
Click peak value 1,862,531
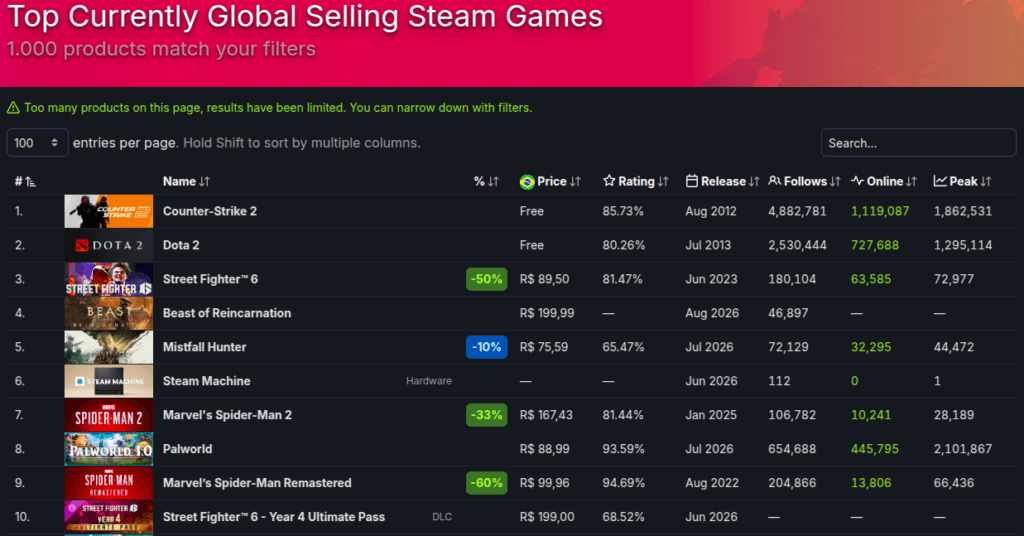click(963, 211)
